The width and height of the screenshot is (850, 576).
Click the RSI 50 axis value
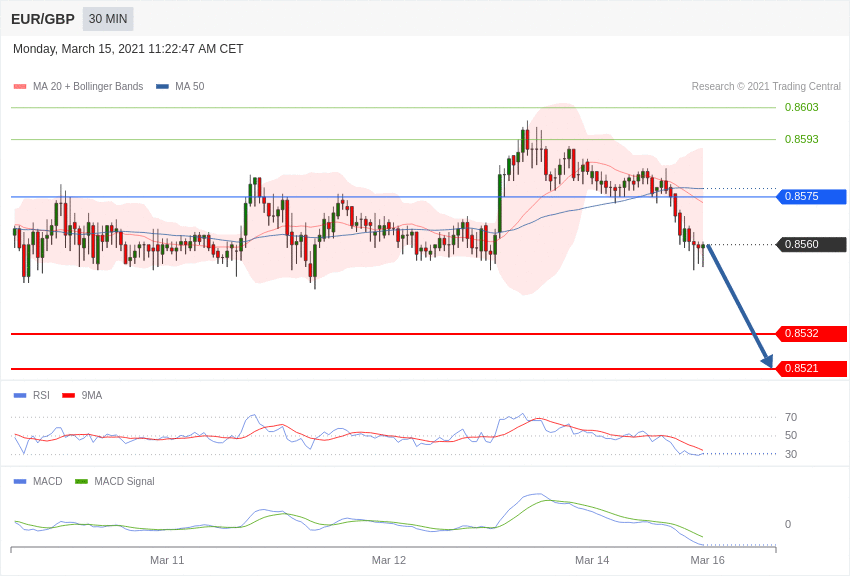point(791,435)
